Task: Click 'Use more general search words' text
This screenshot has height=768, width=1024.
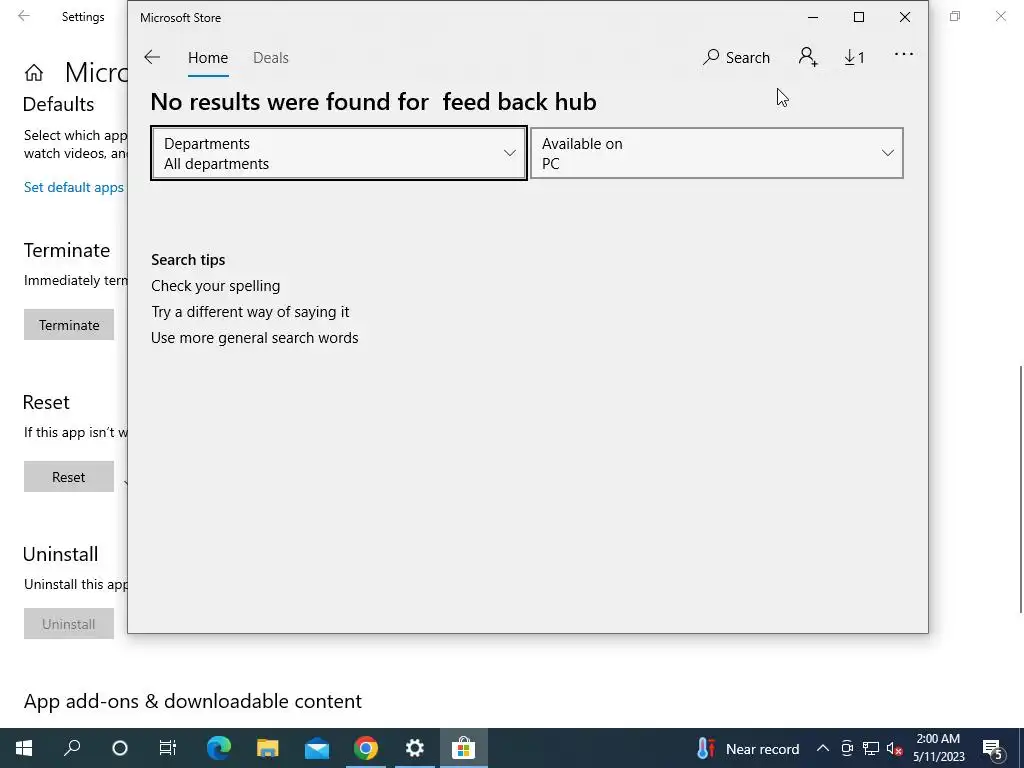Action: [x=255, y=338]
